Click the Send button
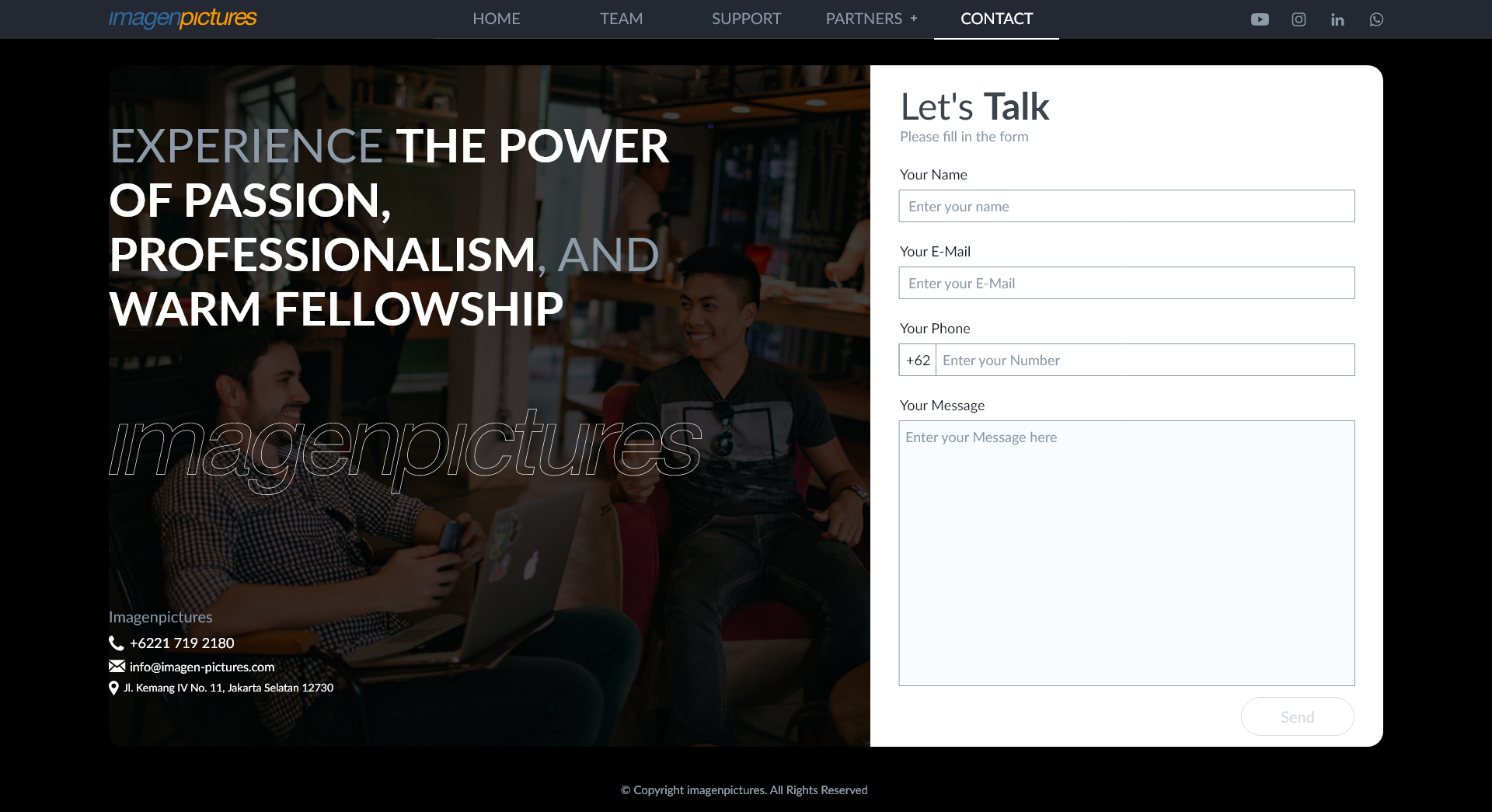1492x812 pixels. [1297, 716]
